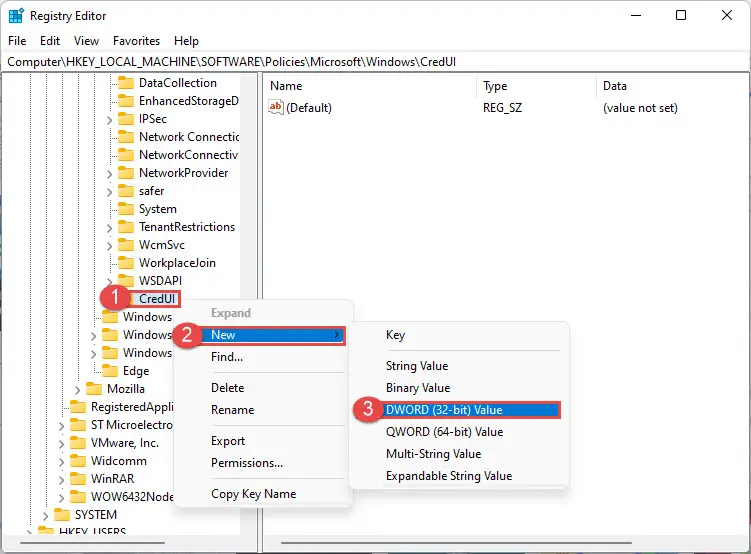
Task: Expand the WcmSvc key
Action: pos(109,246)
